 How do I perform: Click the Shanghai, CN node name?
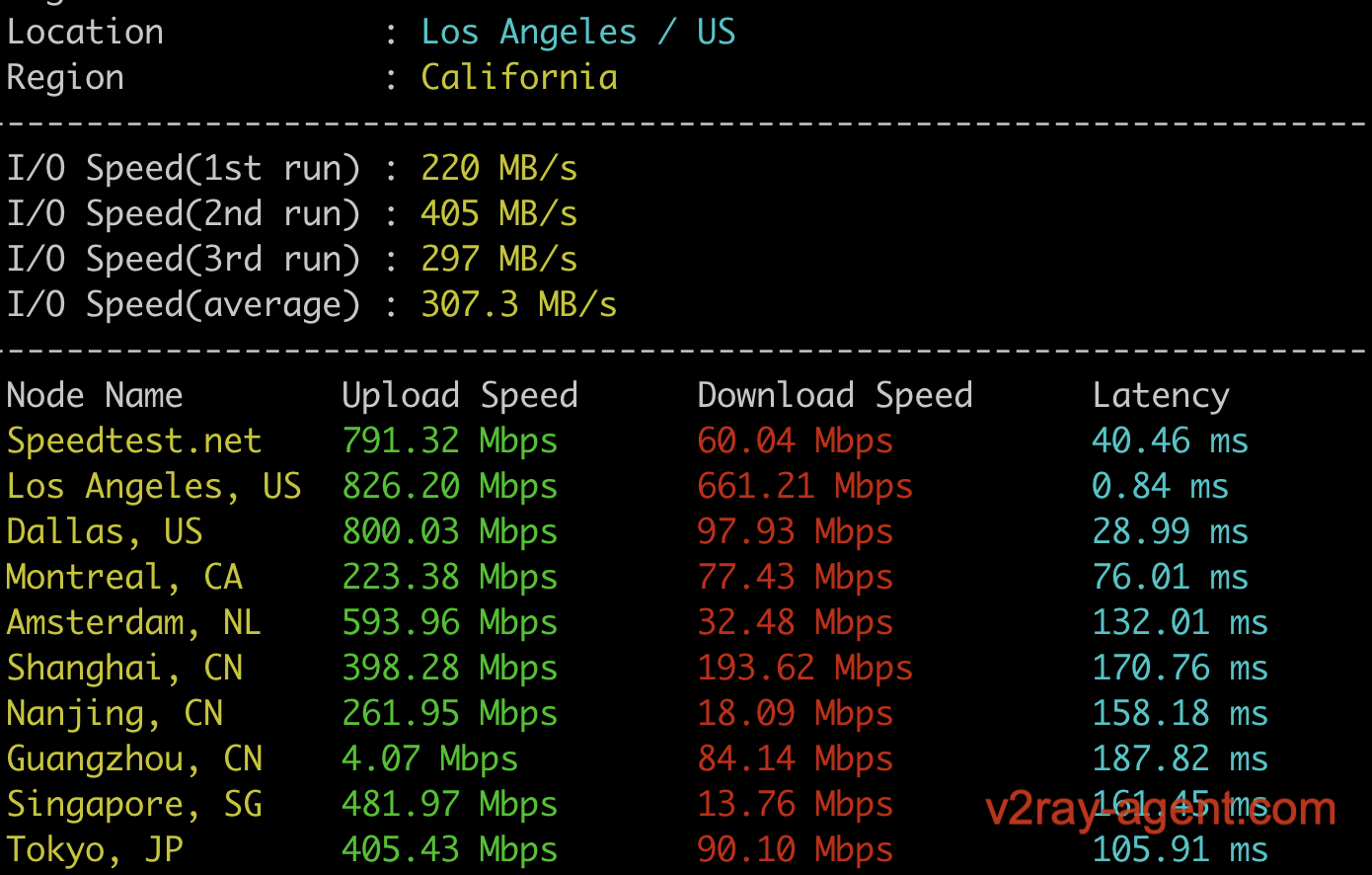(x=124, y=669)
